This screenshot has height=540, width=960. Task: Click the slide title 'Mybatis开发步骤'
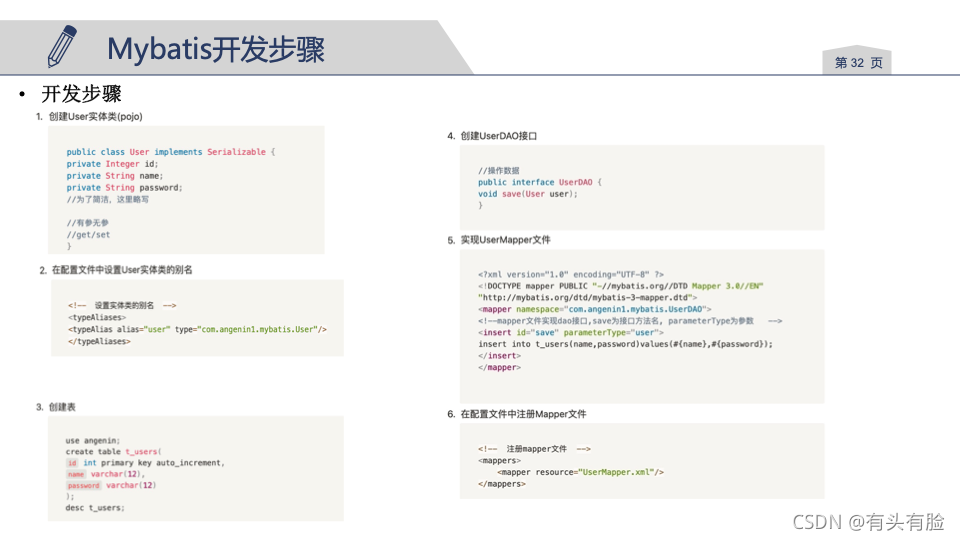click(x=216, y=49)
